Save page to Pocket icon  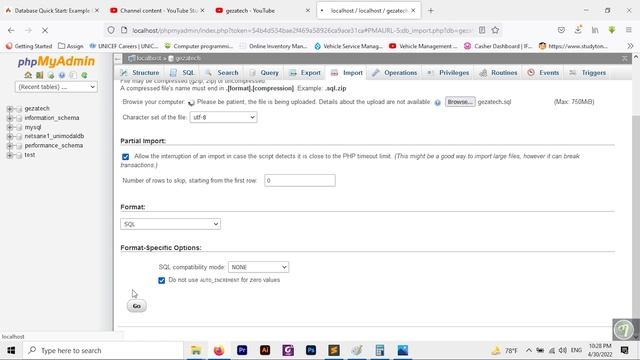(x=561, y=30)
